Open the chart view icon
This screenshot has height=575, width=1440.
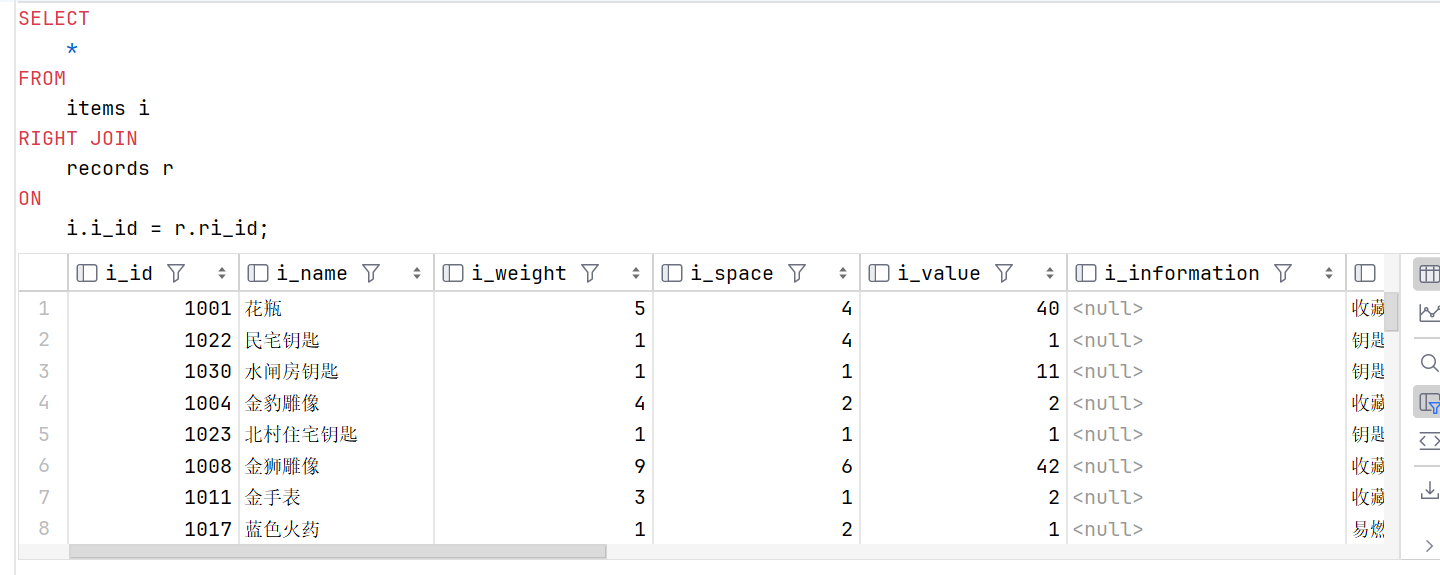(1429, 314)
